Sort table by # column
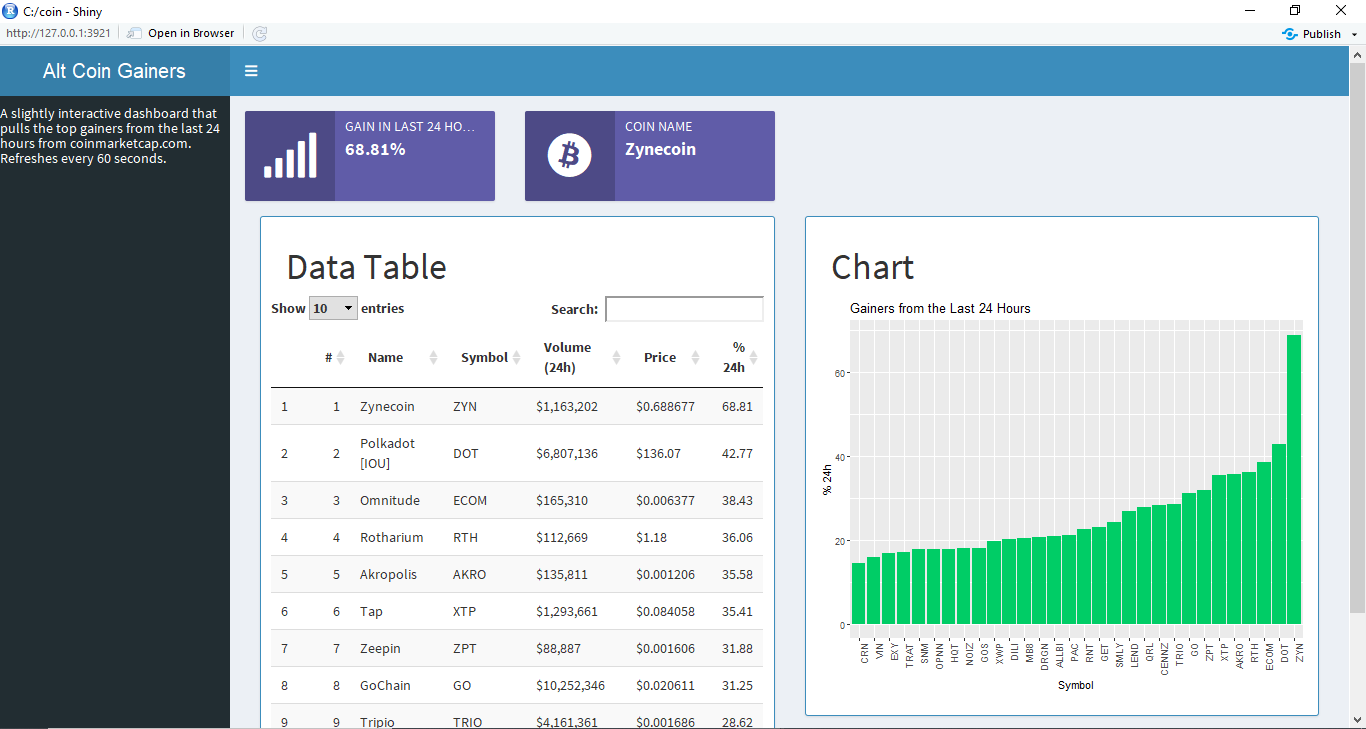Image resolution: width=1366 pixels, height=729 pixels. click(333, 357)
